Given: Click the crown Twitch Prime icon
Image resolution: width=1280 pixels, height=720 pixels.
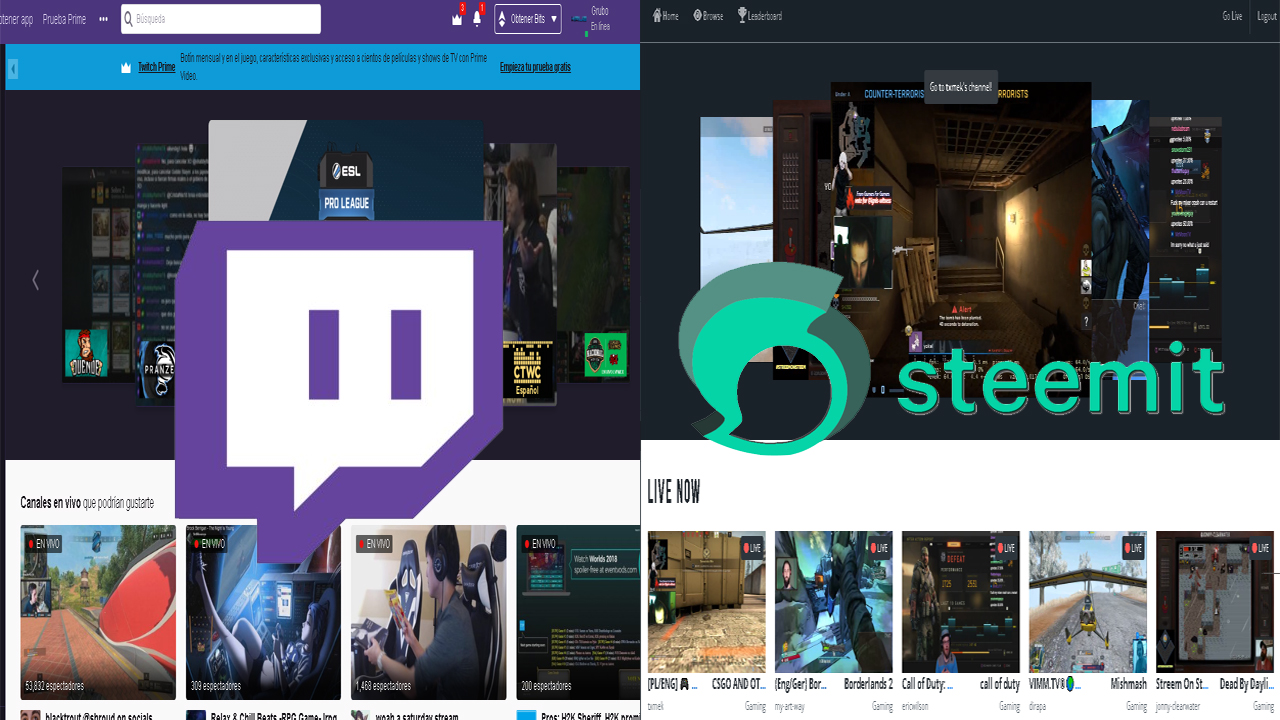Looking at the screenshot, I should tap(457, 18).
